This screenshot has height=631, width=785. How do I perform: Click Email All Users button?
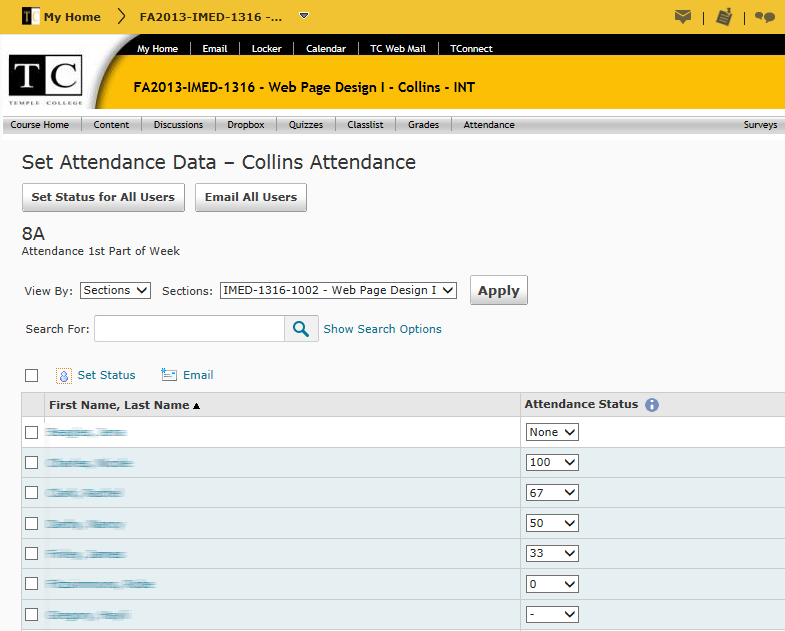(251, 197)
